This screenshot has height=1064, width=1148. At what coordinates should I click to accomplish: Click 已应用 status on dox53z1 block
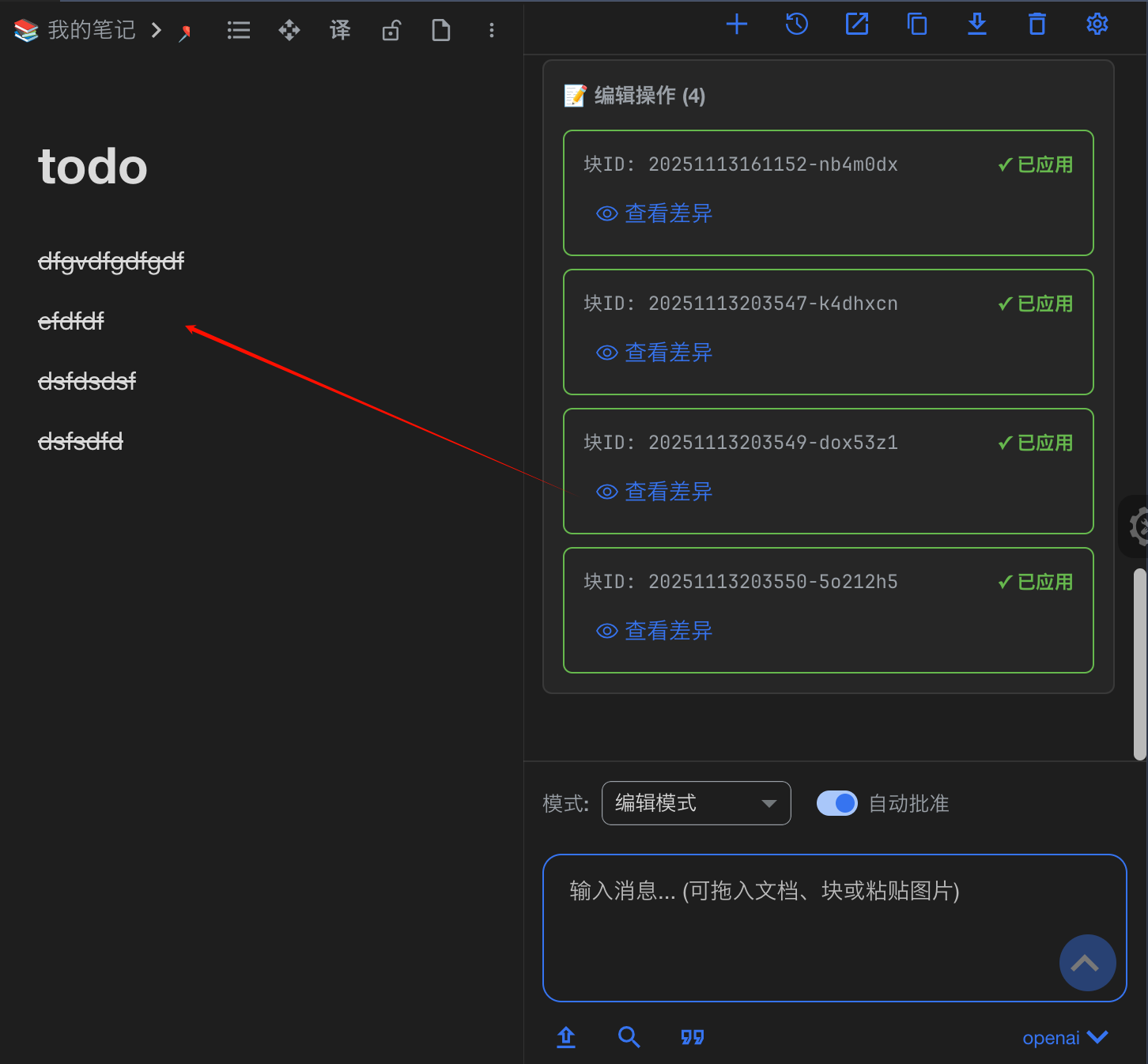click(1036, 443)
